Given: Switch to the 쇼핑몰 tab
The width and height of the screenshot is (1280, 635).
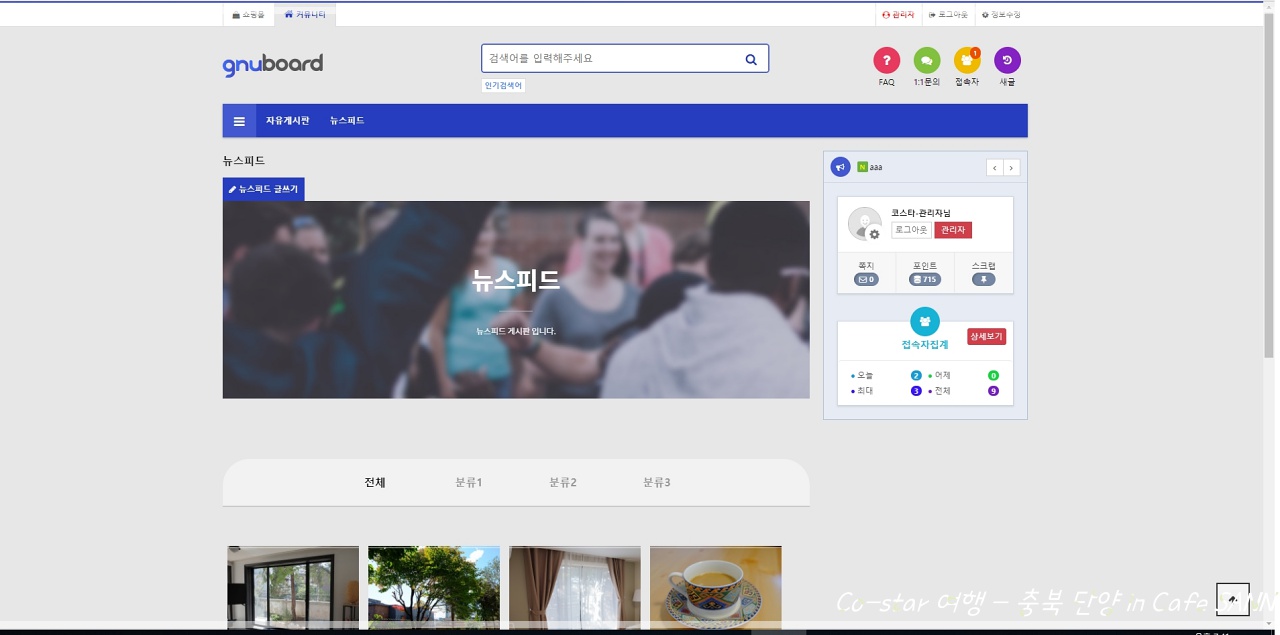Looking at the screenshot, I should tap(249, 15).
